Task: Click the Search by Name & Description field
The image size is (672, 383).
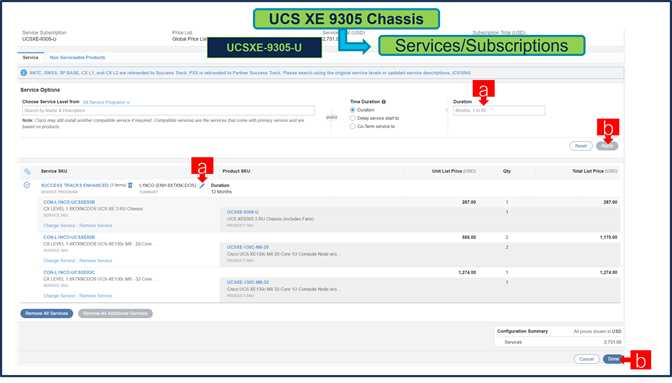Action: pos(168,111)
